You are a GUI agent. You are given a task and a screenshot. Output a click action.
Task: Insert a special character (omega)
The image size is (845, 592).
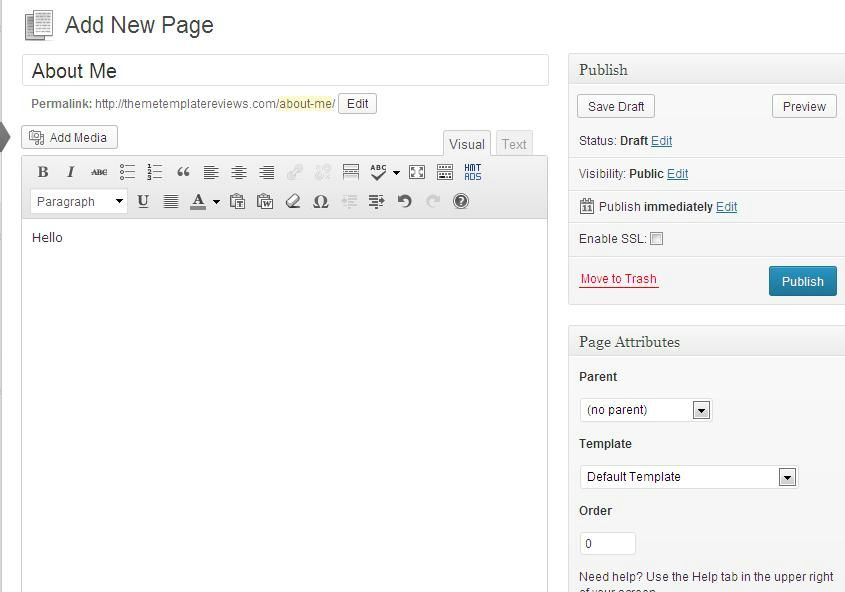pyautogui.click(x=321, y=201)
